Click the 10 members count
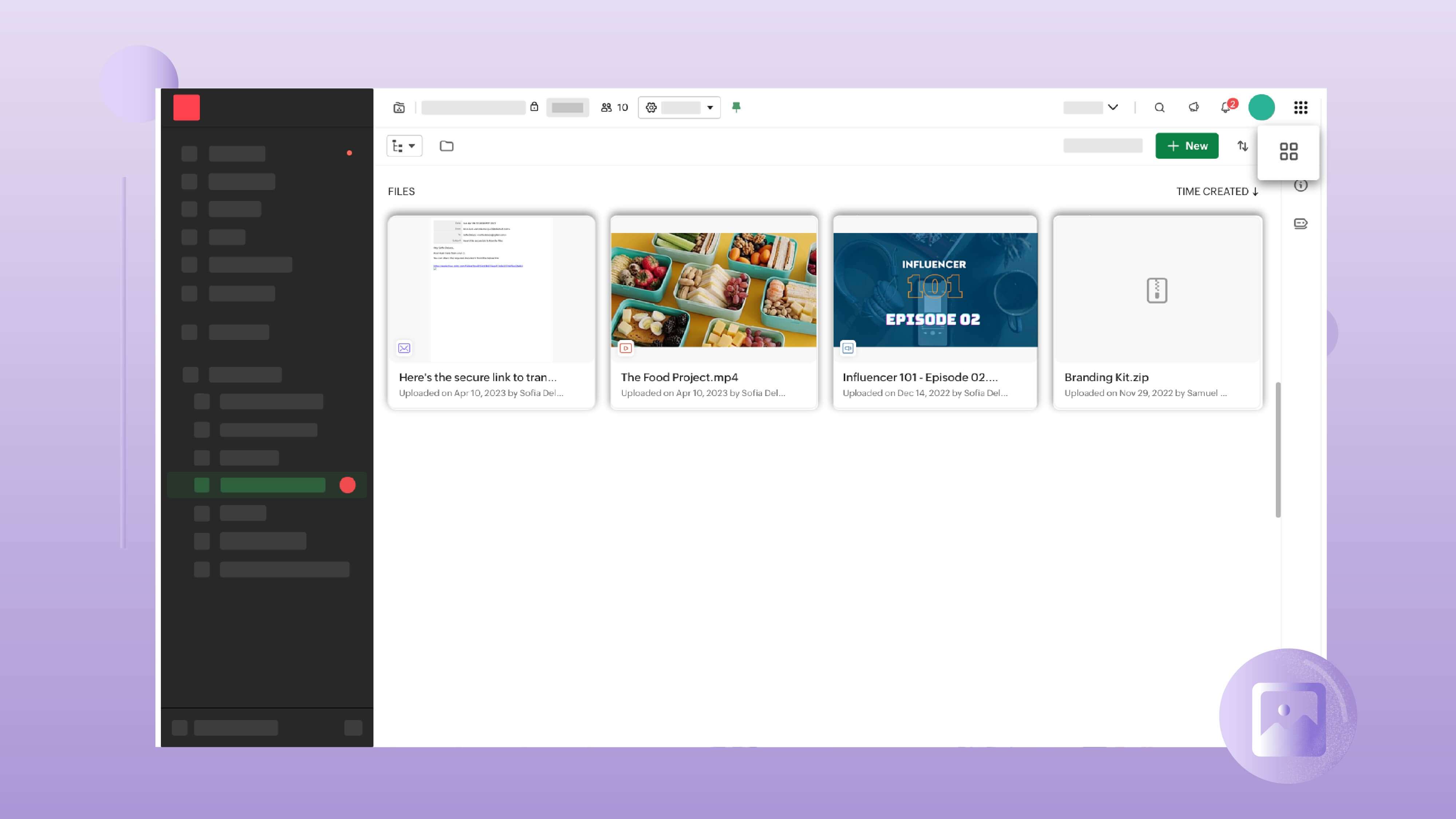1456x819 pixels. click(x=614, y=107)
